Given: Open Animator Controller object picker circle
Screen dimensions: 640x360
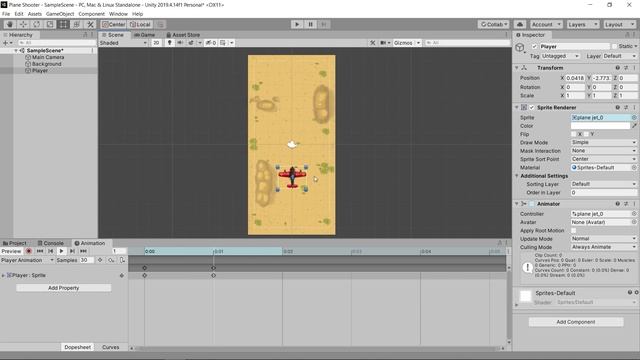Looking at the screenshot, I should pyautogui.click(x=634, y=213).
